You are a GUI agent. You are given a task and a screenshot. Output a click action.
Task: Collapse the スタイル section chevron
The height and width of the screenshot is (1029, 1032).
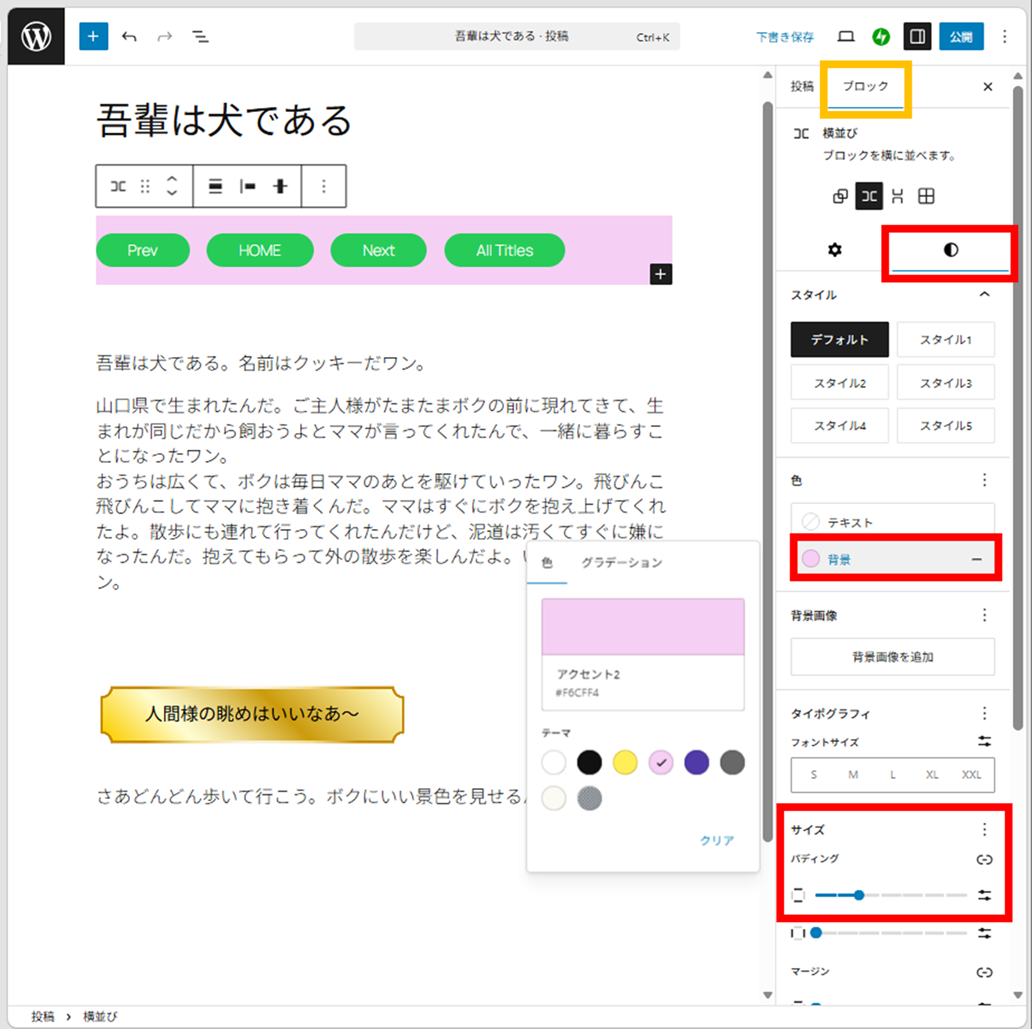pos(984,295)
